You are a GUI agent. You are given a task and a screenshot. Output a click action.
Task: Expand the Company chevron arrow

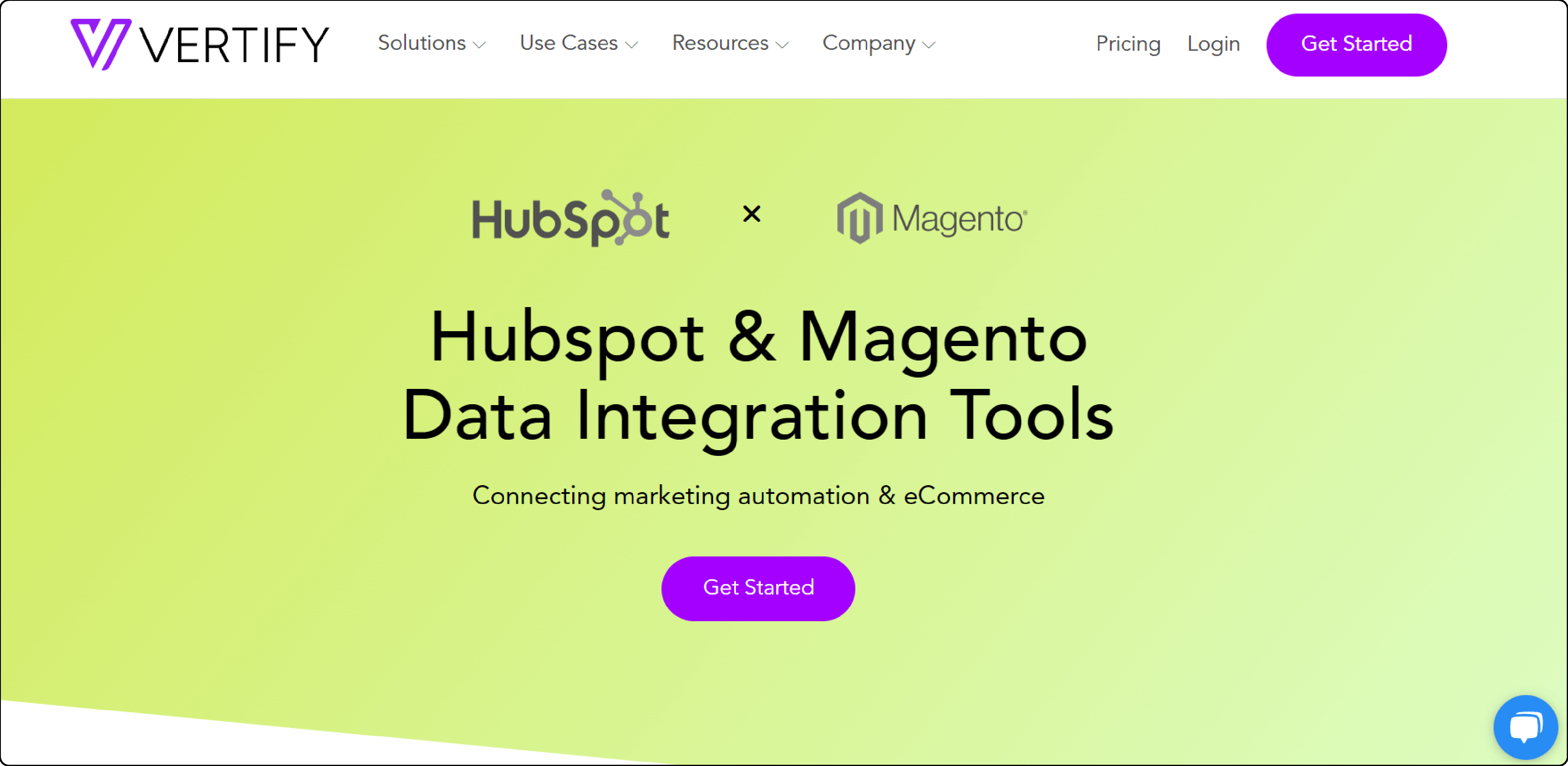[x=929, y=45]
